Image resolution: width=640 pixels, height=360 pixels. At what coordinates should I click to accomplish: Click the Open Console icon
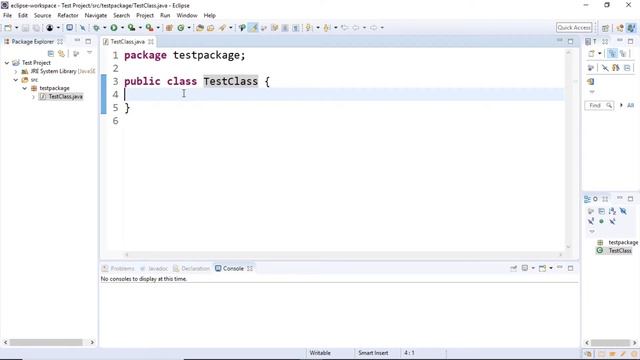click(x=542, y=268)
